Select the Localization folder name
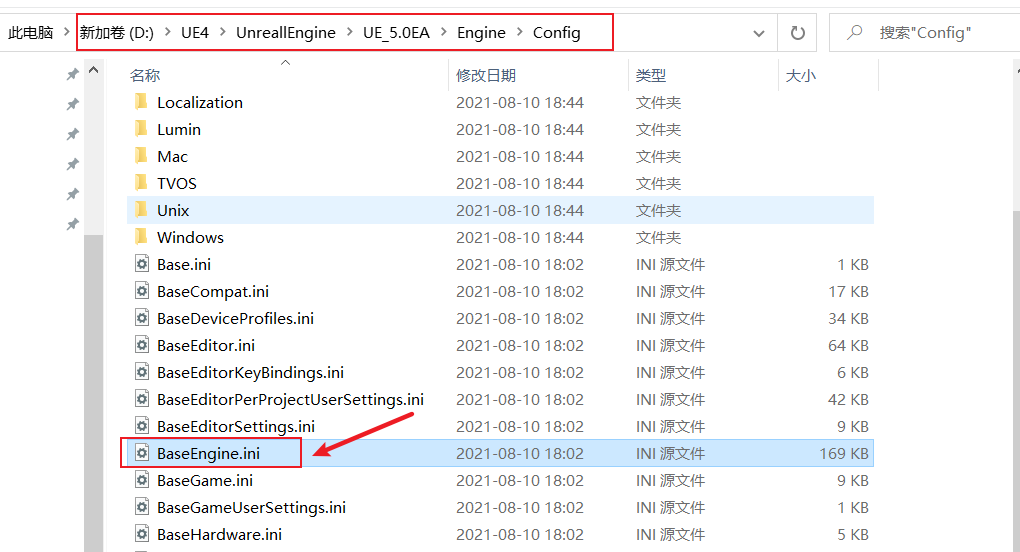Image resolution: width=1020 pixels, height=552 pixels. tap(200, 102)
